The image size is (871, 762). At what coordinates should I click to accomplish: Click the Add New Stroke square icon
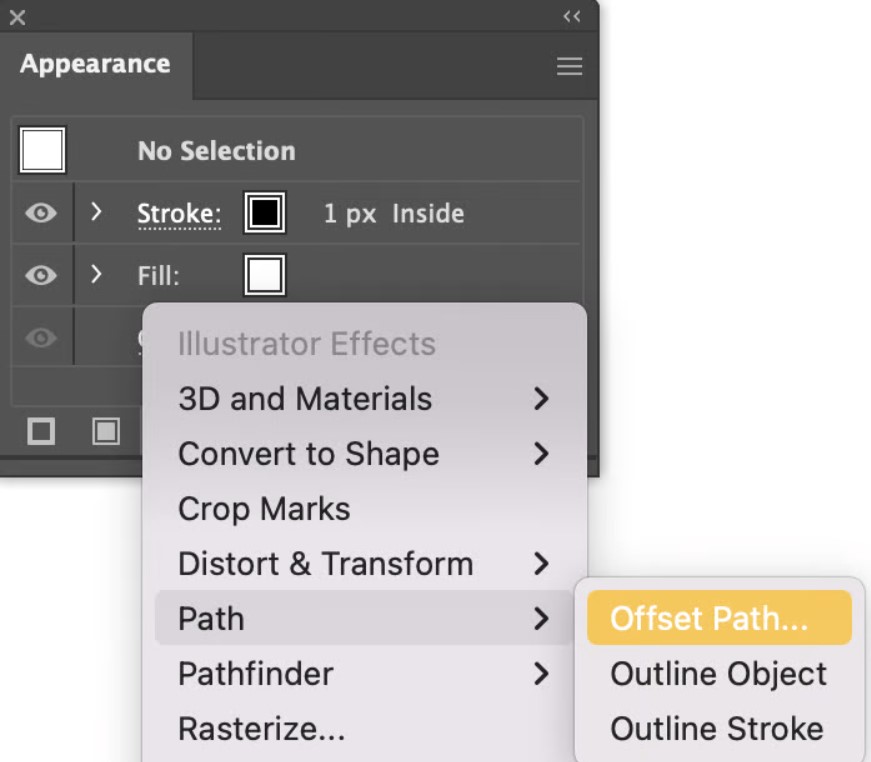(x=41, y=431)
